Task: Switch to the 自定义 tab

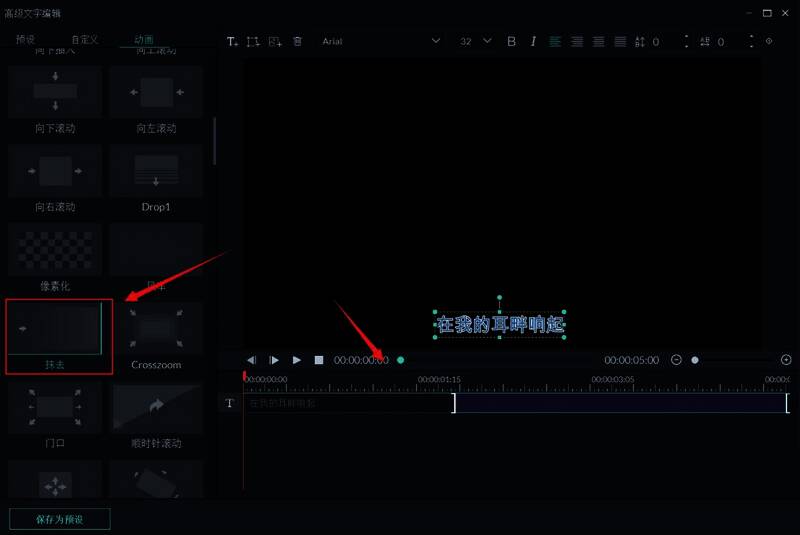Action: 85,39
